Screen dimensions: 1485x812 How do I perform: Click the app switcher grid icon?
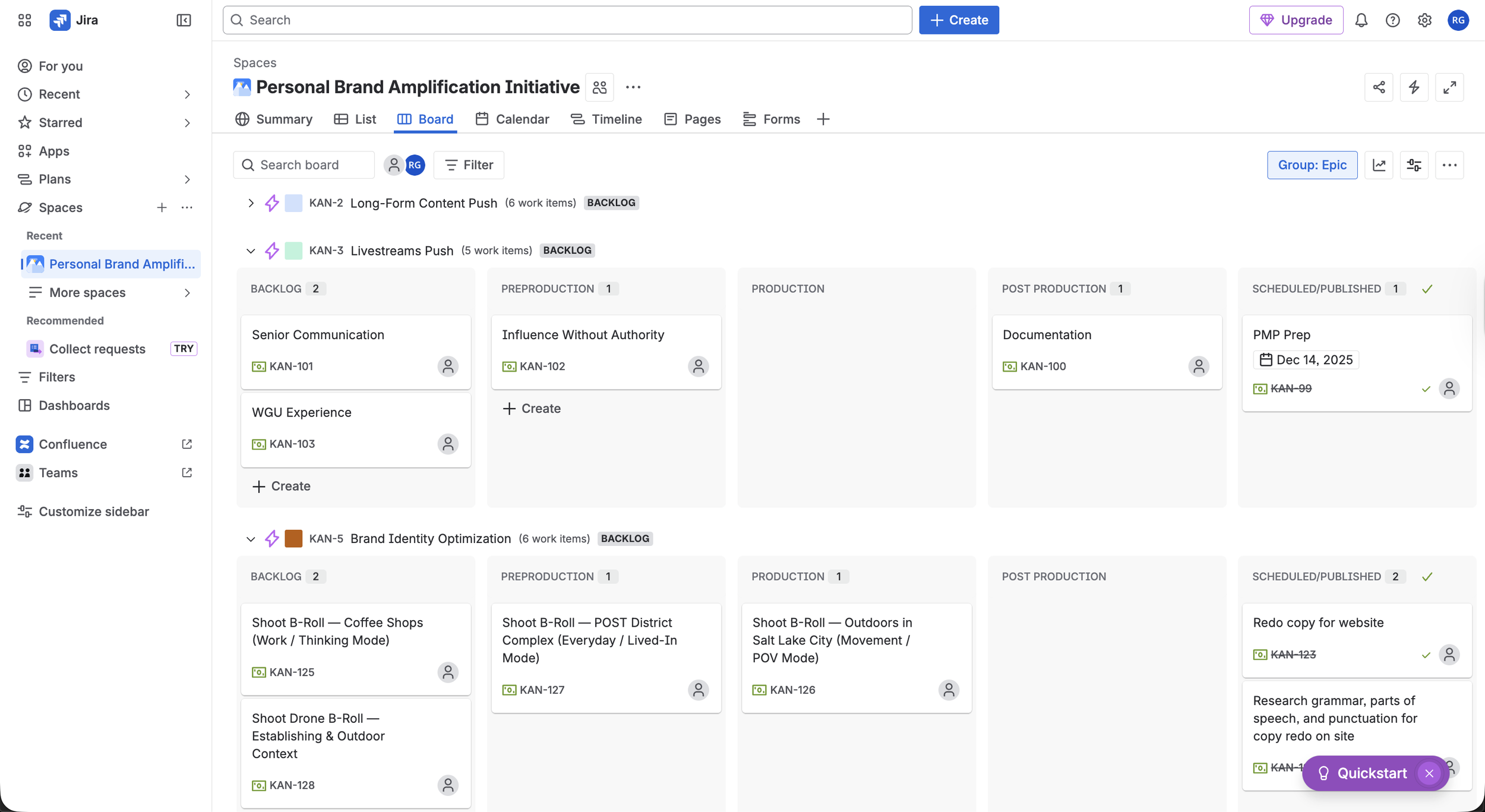point(24,20)
